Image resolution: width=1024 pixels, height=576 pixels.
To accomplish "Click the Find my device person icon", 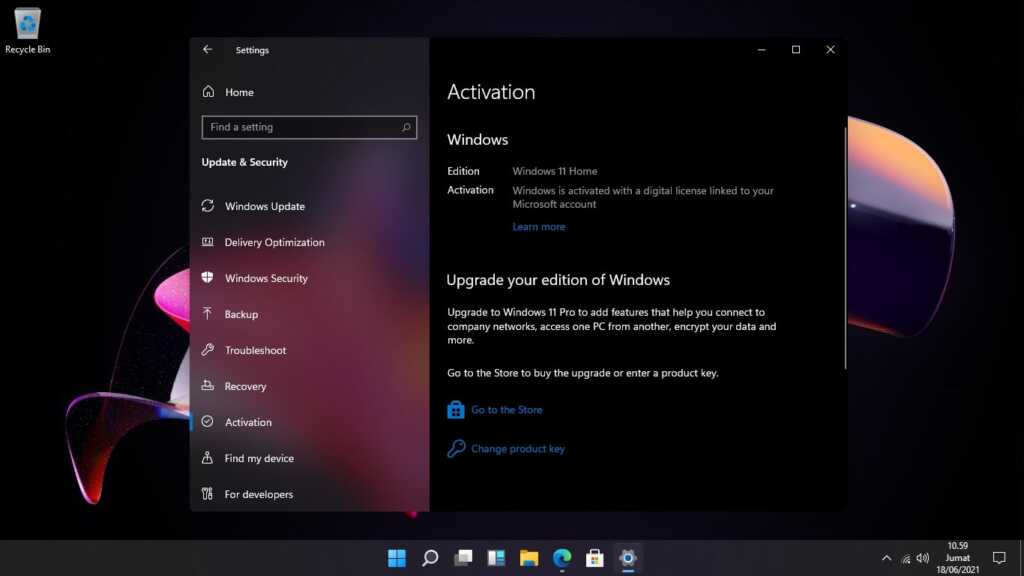I will tap(208, 458).
